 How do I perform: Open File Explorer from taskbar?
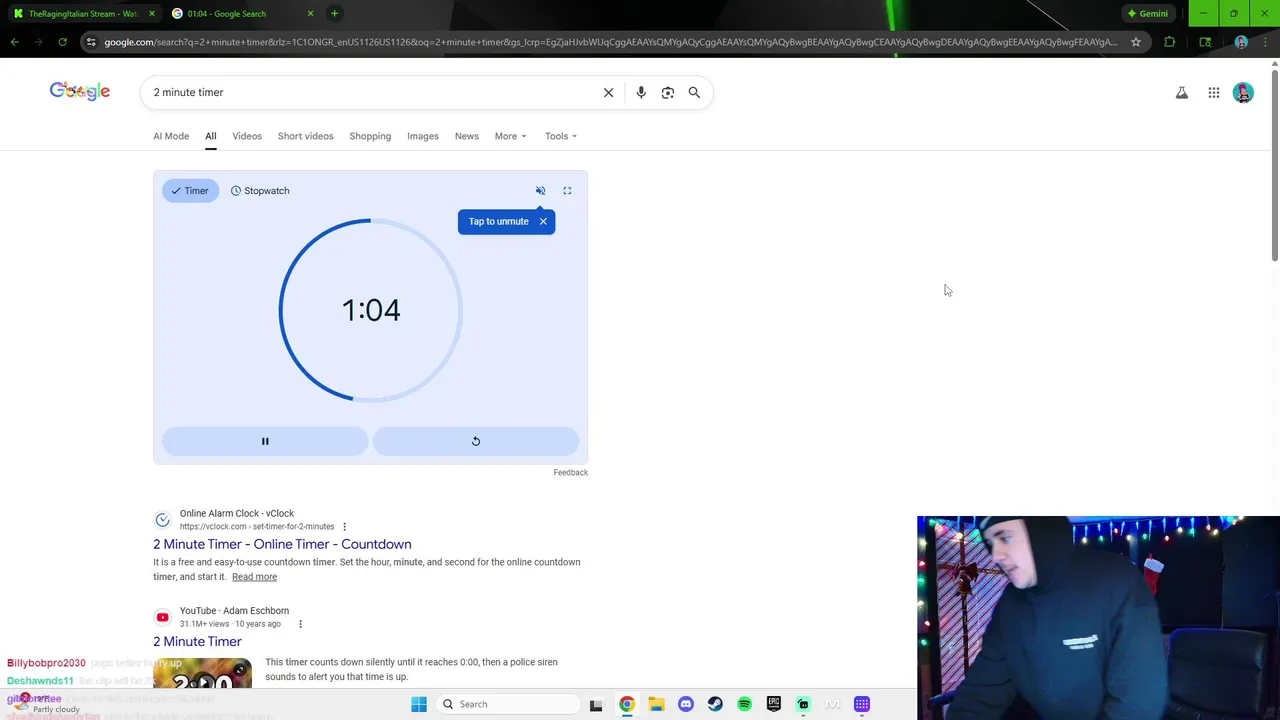pyautogui.click(x=656, y=704)
